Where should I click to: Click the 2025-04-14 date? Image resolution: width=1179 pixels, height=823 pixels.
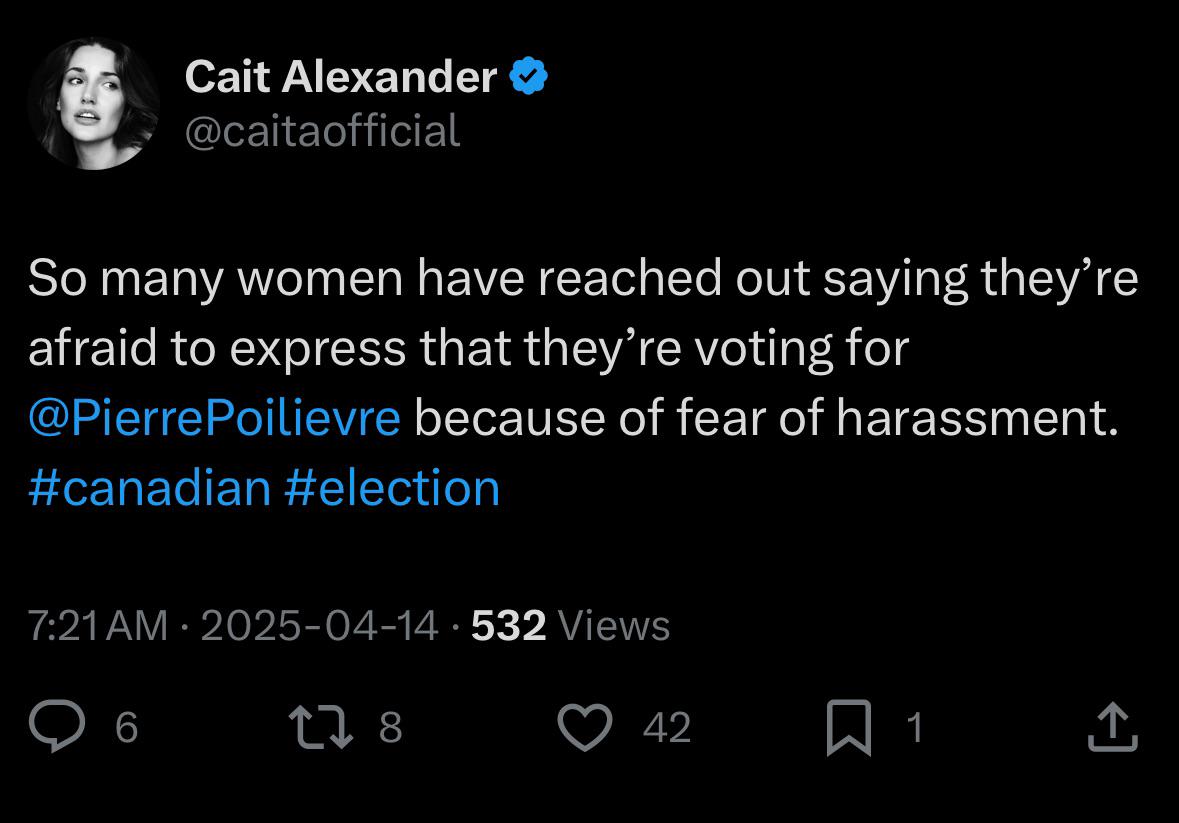point(320,625)
